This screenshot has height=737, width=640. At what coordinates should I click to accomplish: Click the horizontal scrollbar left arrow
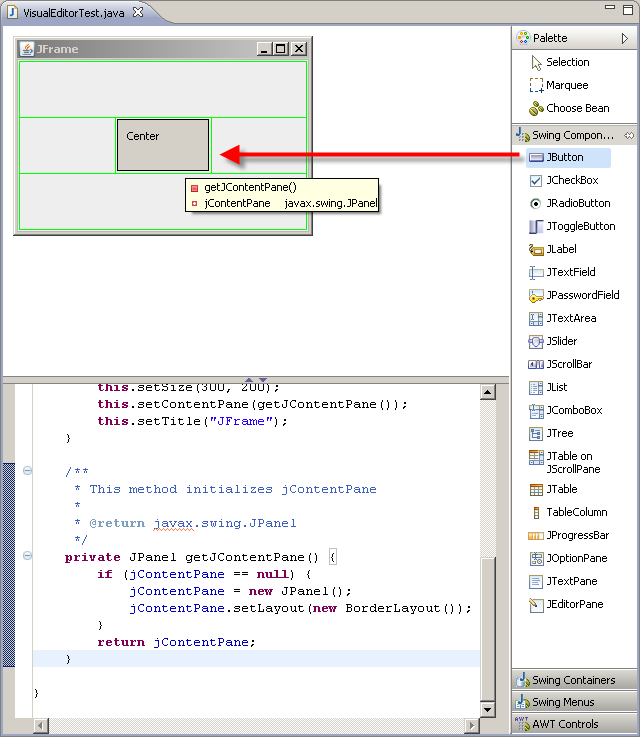coord(41,726)
